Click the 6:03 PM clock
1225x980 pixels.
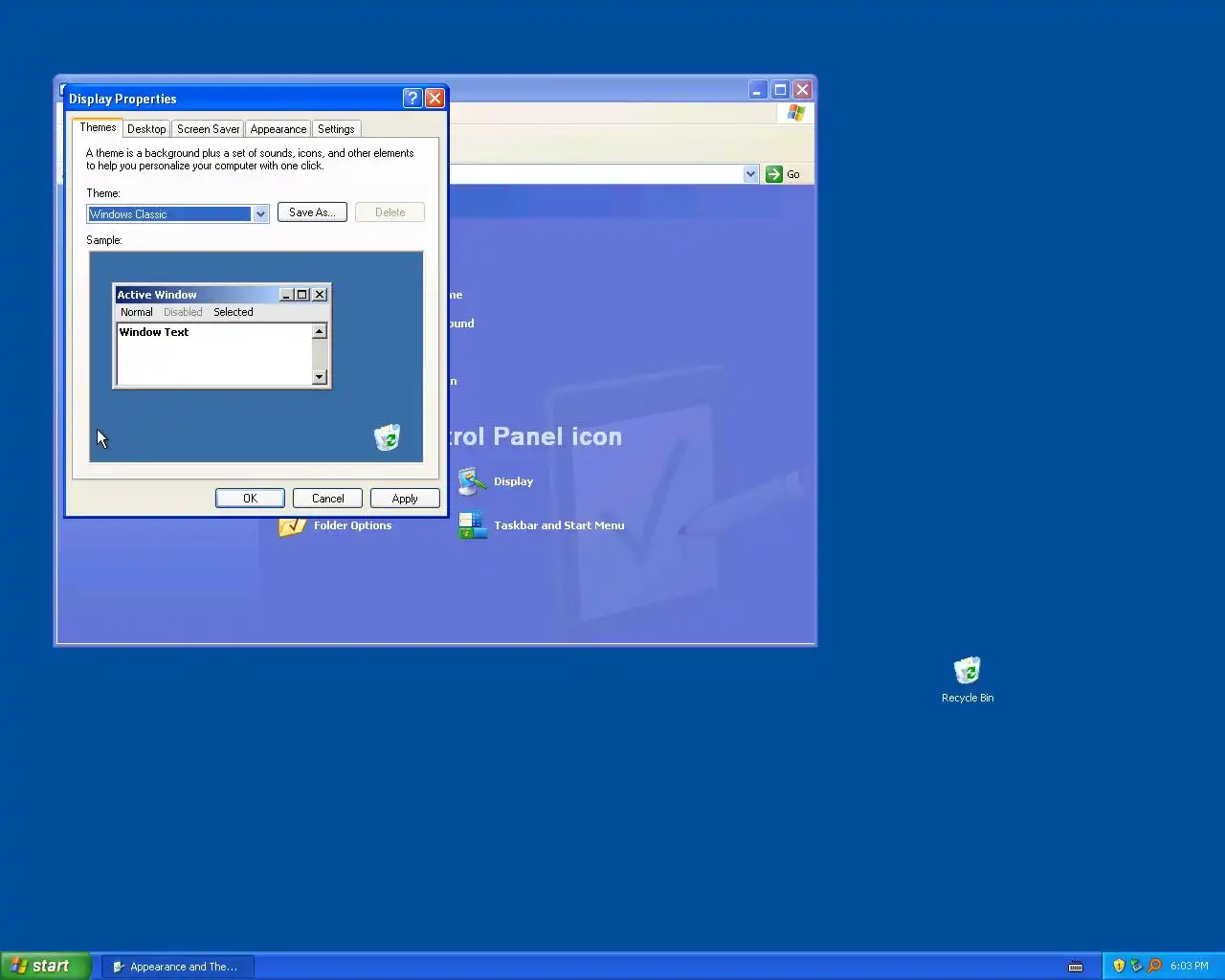(x=1189, y=966)
